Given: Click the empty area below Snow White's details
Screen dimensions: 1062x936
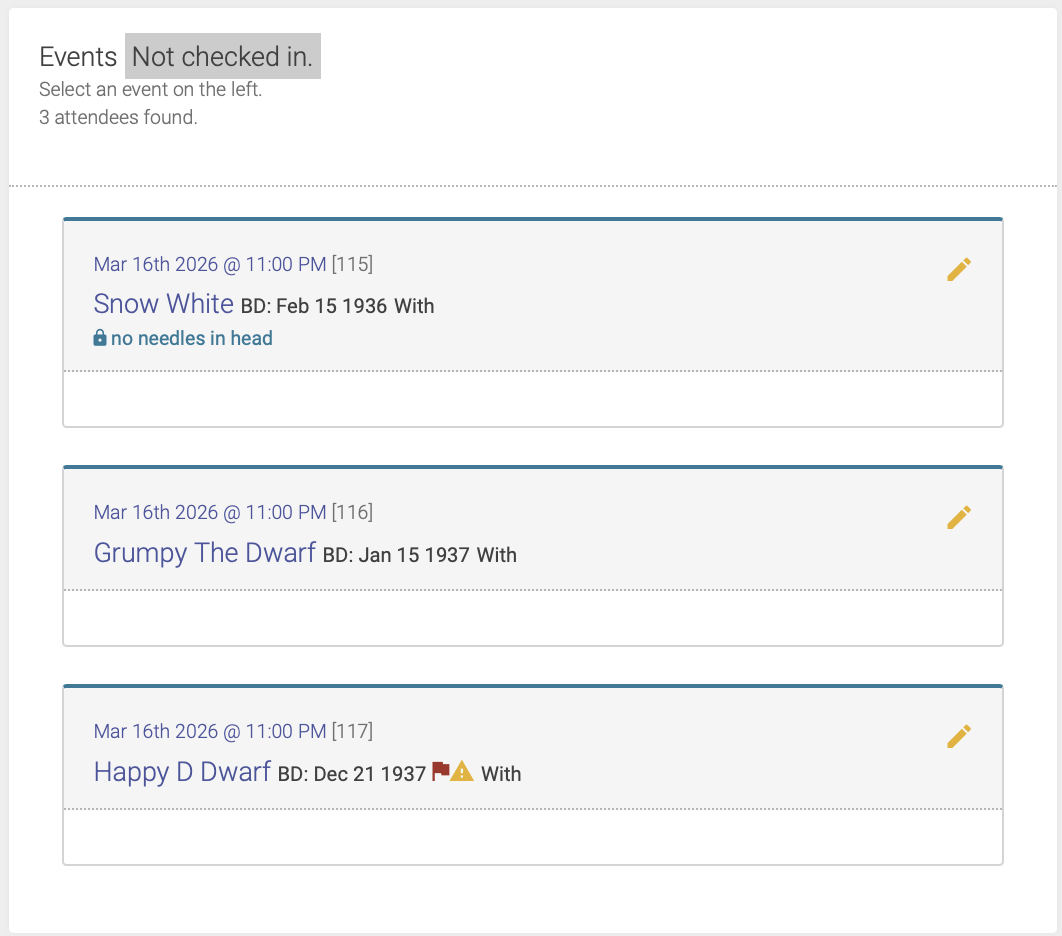Looking at the screenshot, I should point(532,399).
